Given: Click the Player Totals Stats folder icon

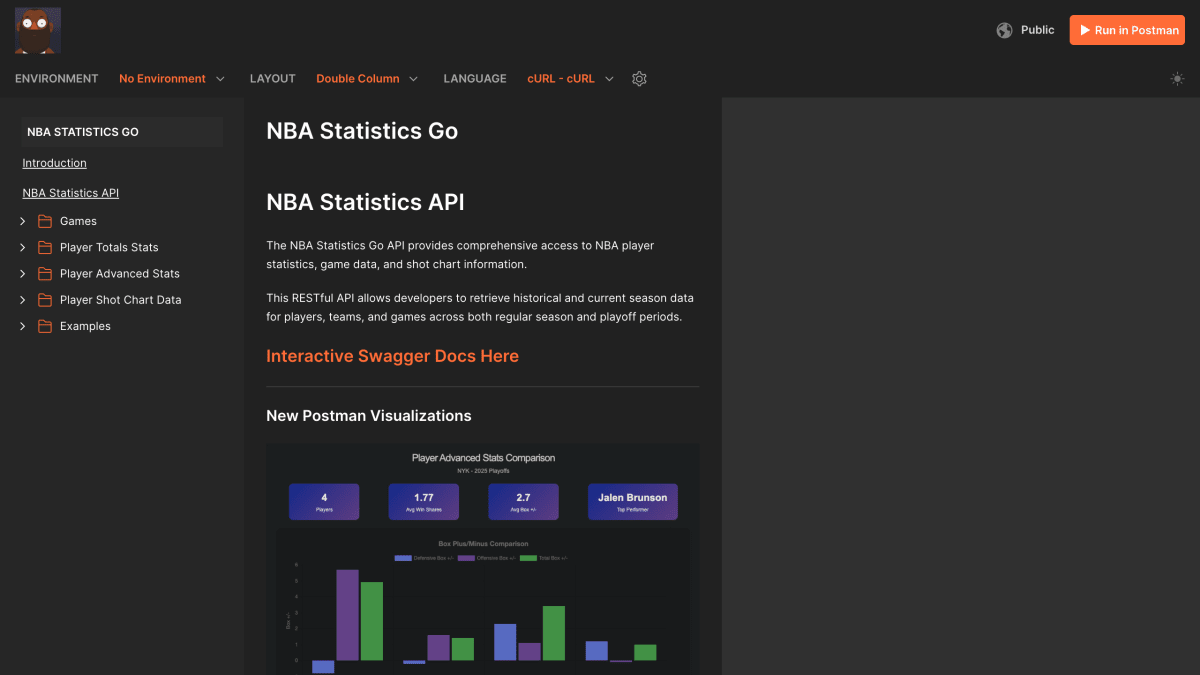Looking at the screenshot, I should click(45, 247).
